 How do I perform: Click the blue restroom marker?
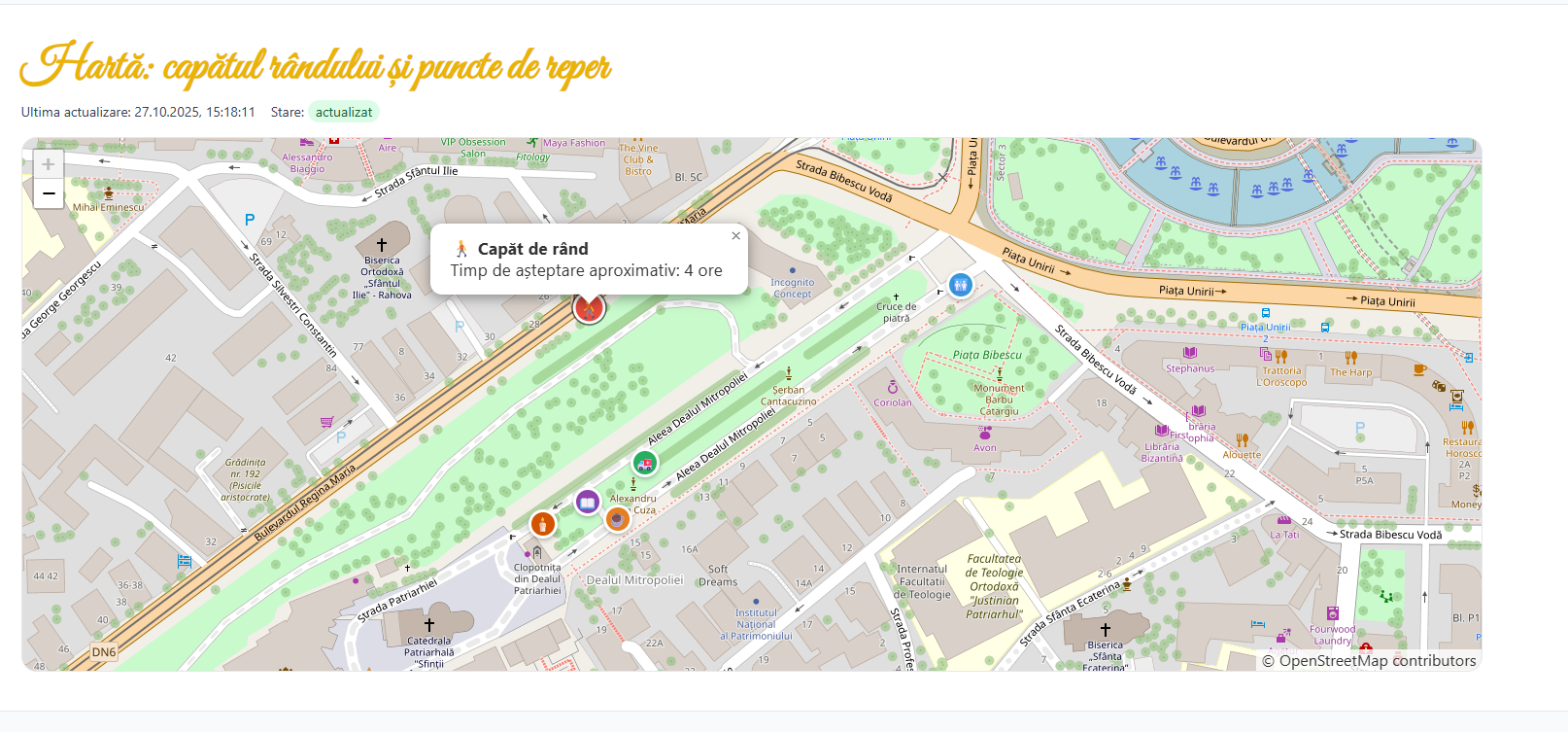click(x=960, y=285)
